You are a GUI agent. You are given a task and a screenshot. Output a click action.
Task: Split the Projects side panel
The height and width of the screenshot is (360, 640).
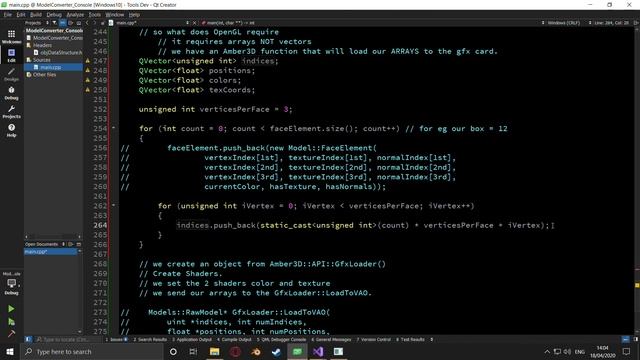tap(71, 23)
